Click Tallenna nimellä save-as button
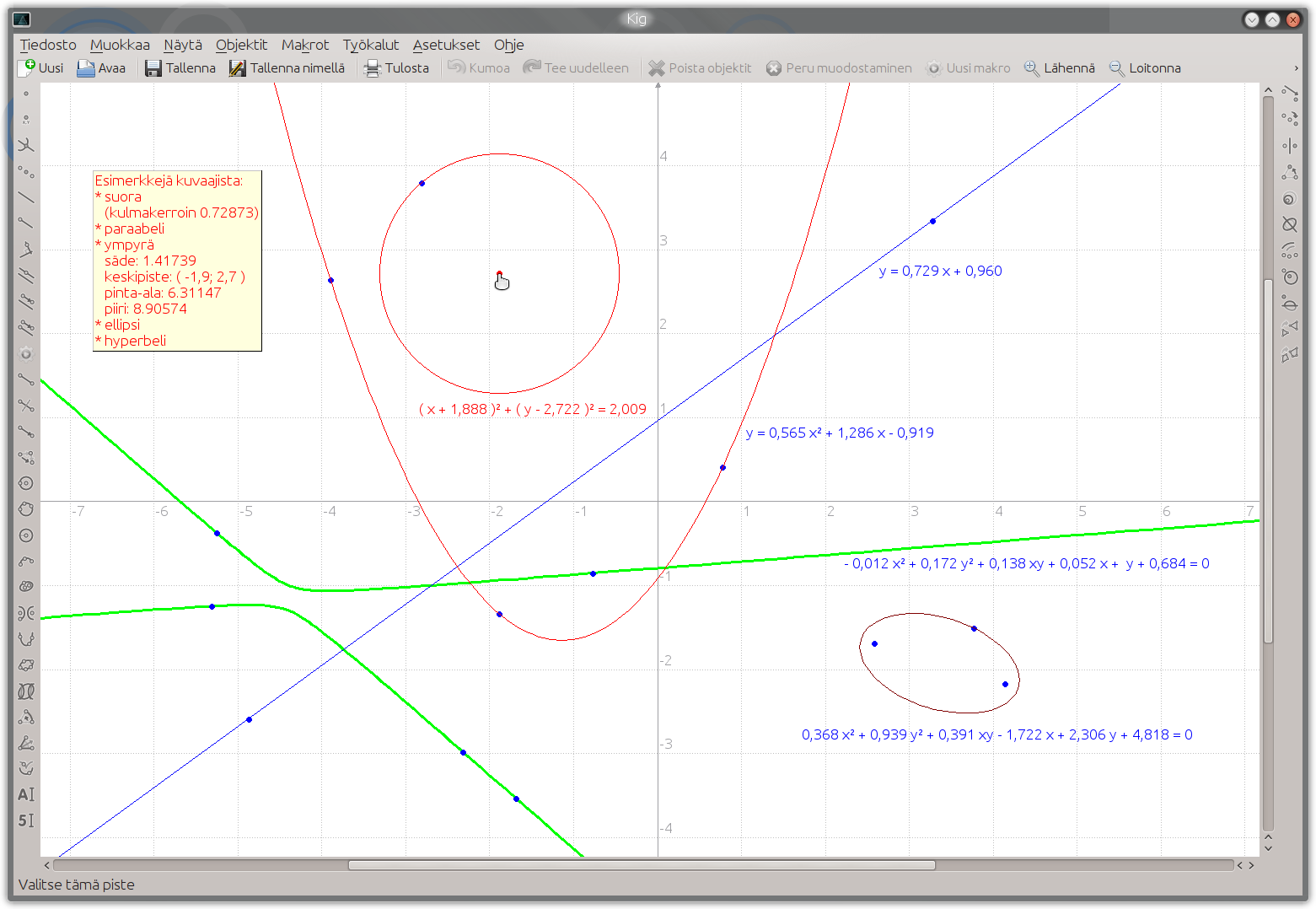Viewport: 1316px width, 909px height. [x=287, y=67]
